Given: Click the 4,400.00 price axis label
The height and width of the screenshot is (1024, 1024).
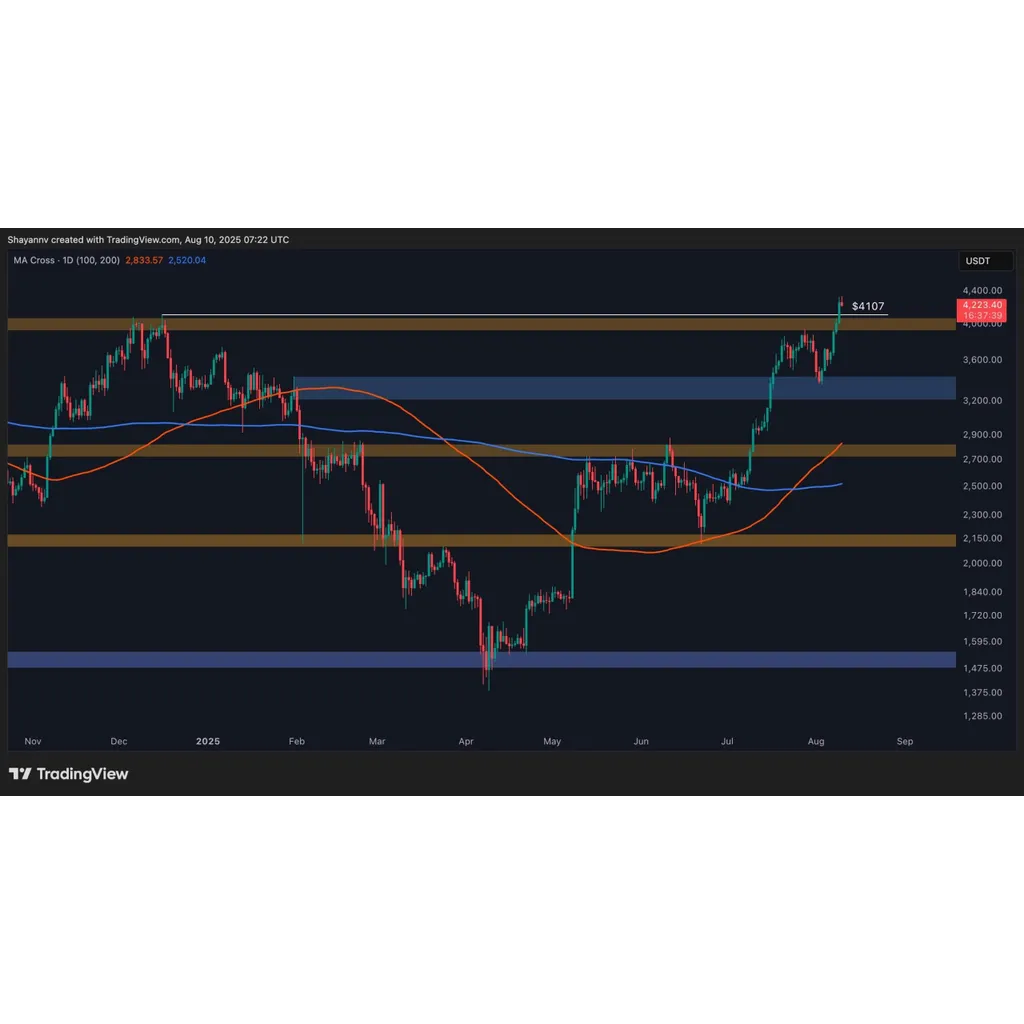Looking at the screenshot, I should click(982, 290).
